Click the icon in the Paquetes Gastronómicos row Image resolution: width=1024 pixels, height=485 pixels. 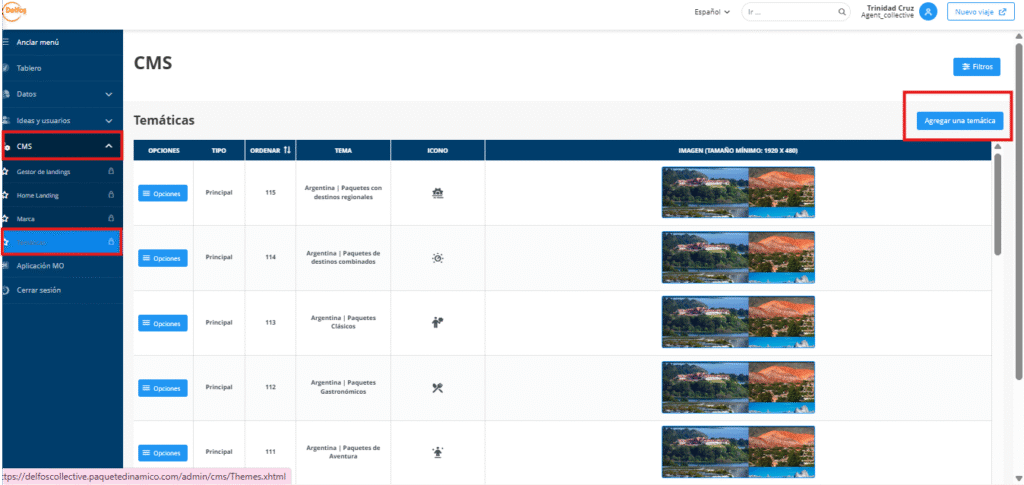point(437,387)
